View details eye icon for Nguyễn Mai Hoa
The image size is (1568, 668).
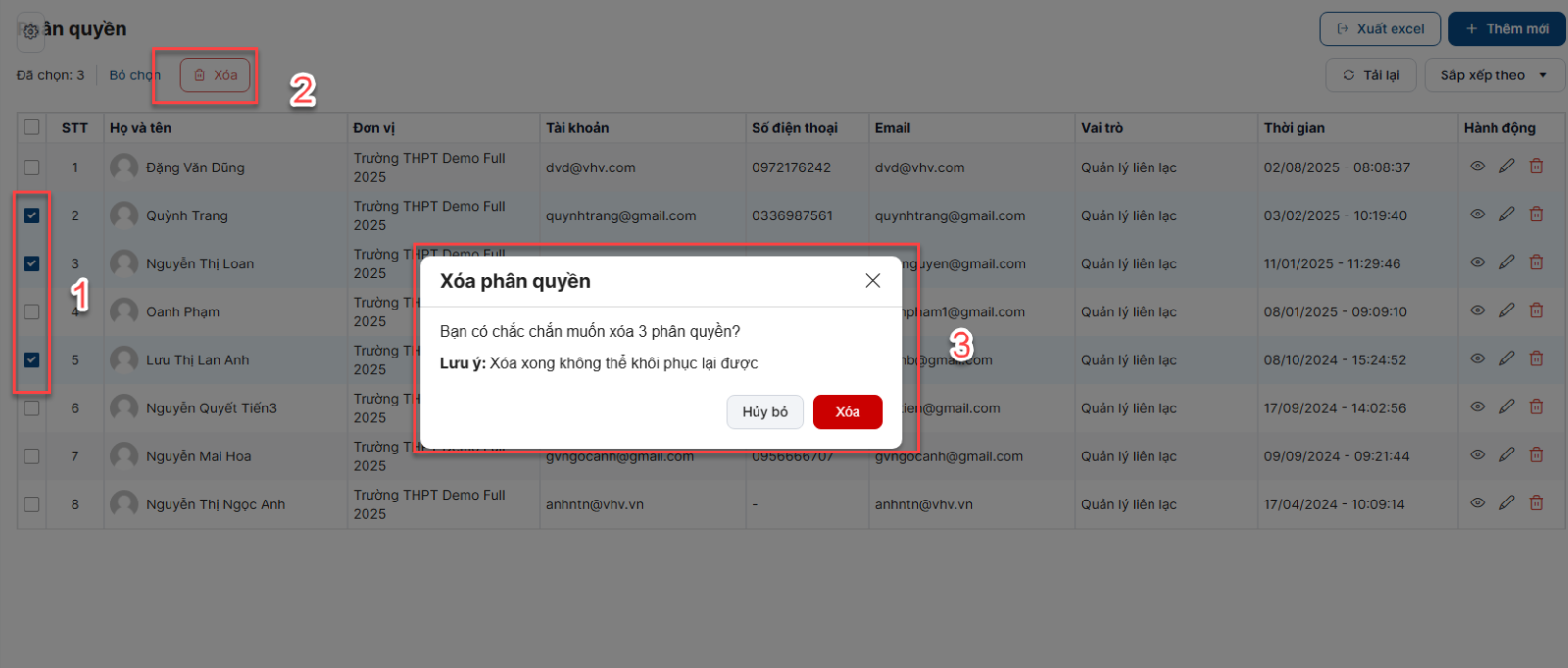point(1477,455)
